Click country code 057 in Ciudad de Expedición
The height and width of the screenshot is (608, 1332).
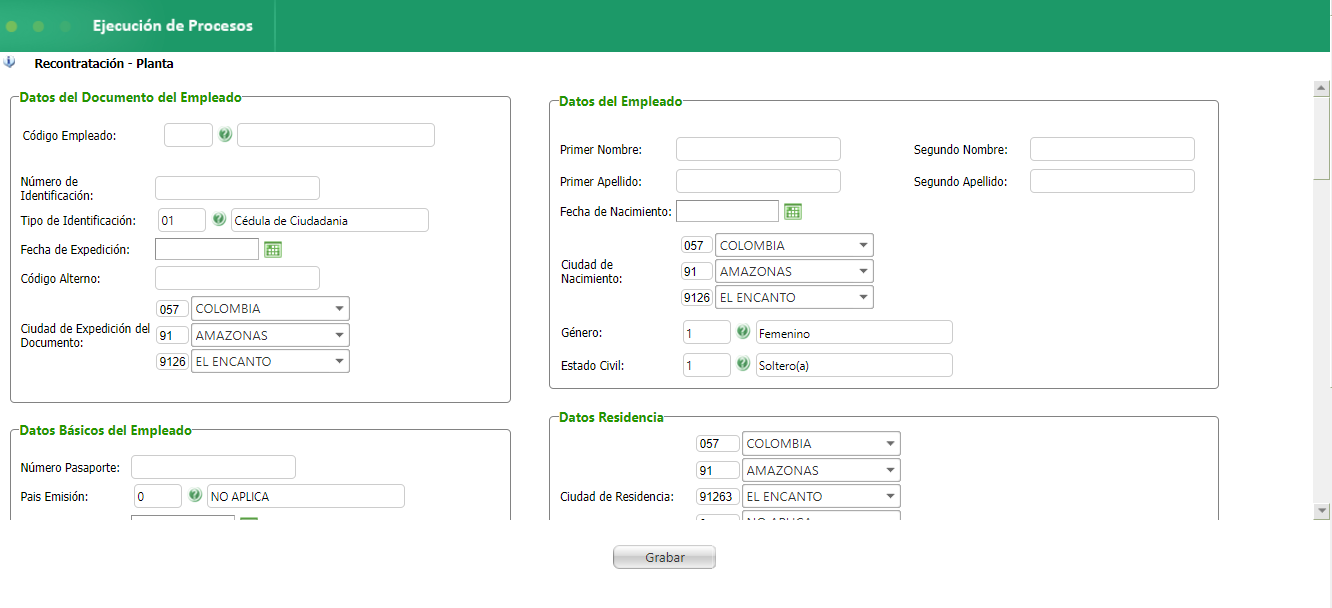(x=172, y=309)
